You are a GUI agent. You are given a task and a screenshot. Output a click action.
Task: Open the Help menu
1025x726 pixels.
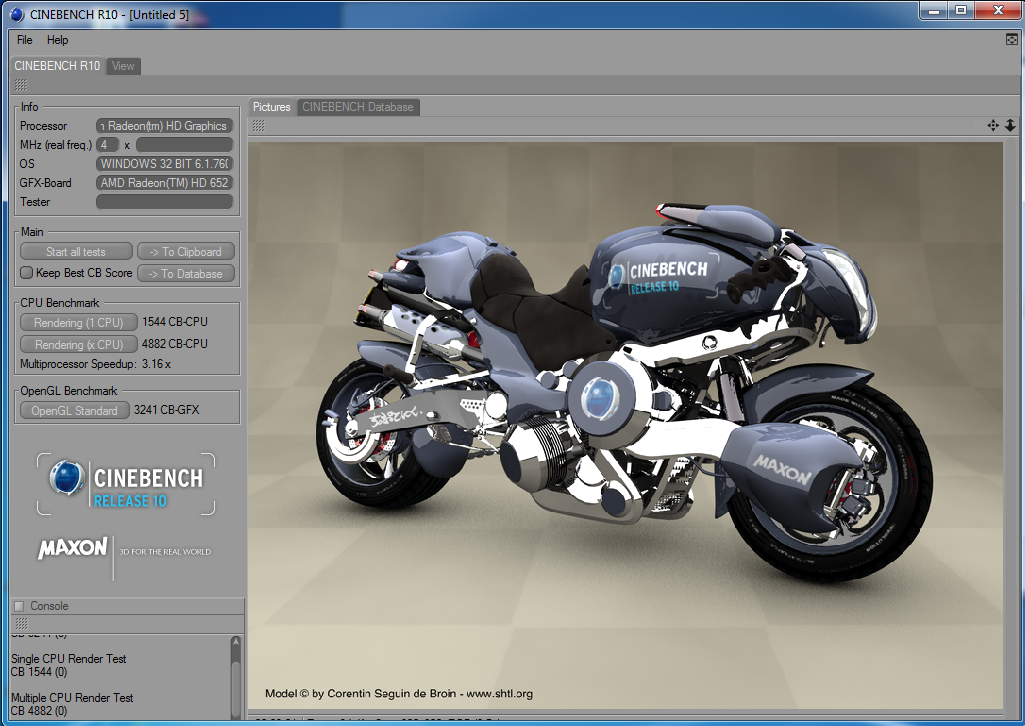57,40
